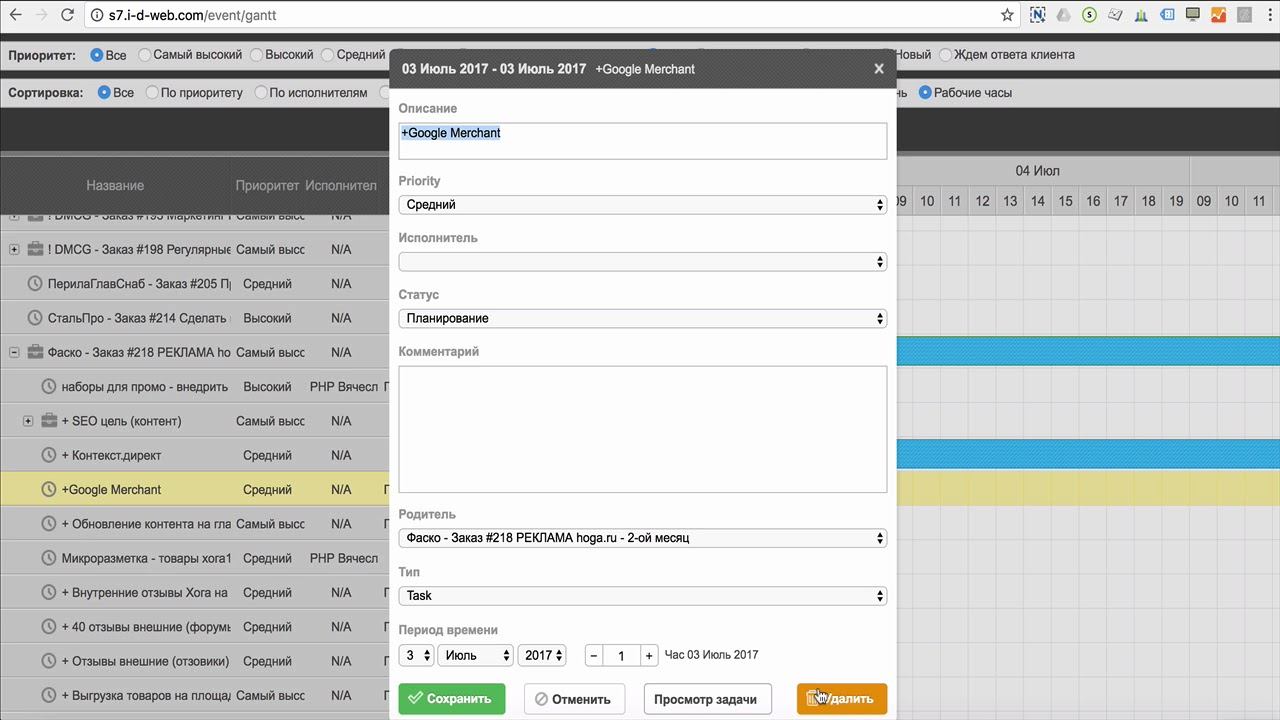
Task: Click the Отменить button
Action: click(574, 699)
